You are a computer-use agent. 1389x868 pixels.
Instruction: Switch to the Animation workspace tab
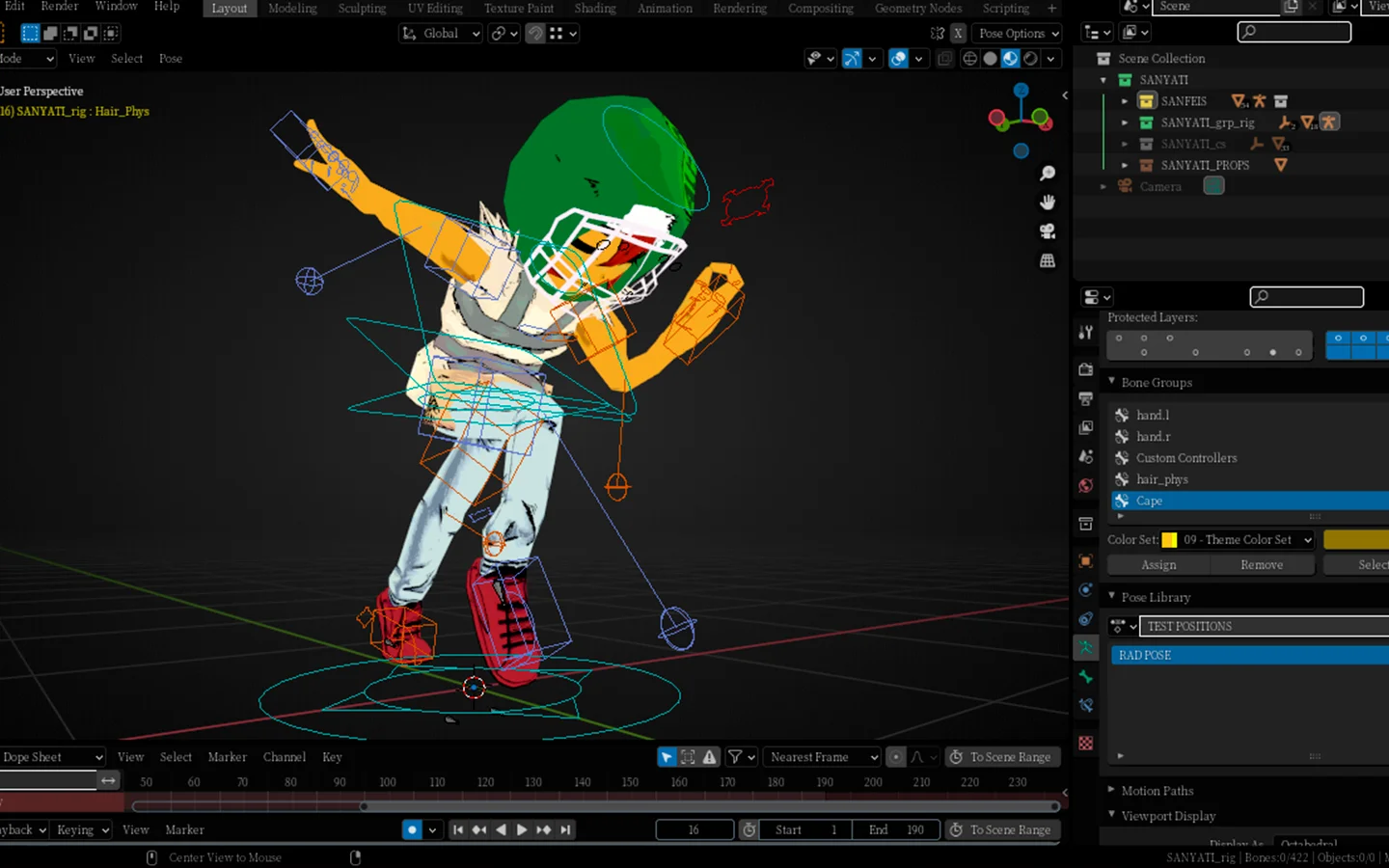click(x=665, y=8)
